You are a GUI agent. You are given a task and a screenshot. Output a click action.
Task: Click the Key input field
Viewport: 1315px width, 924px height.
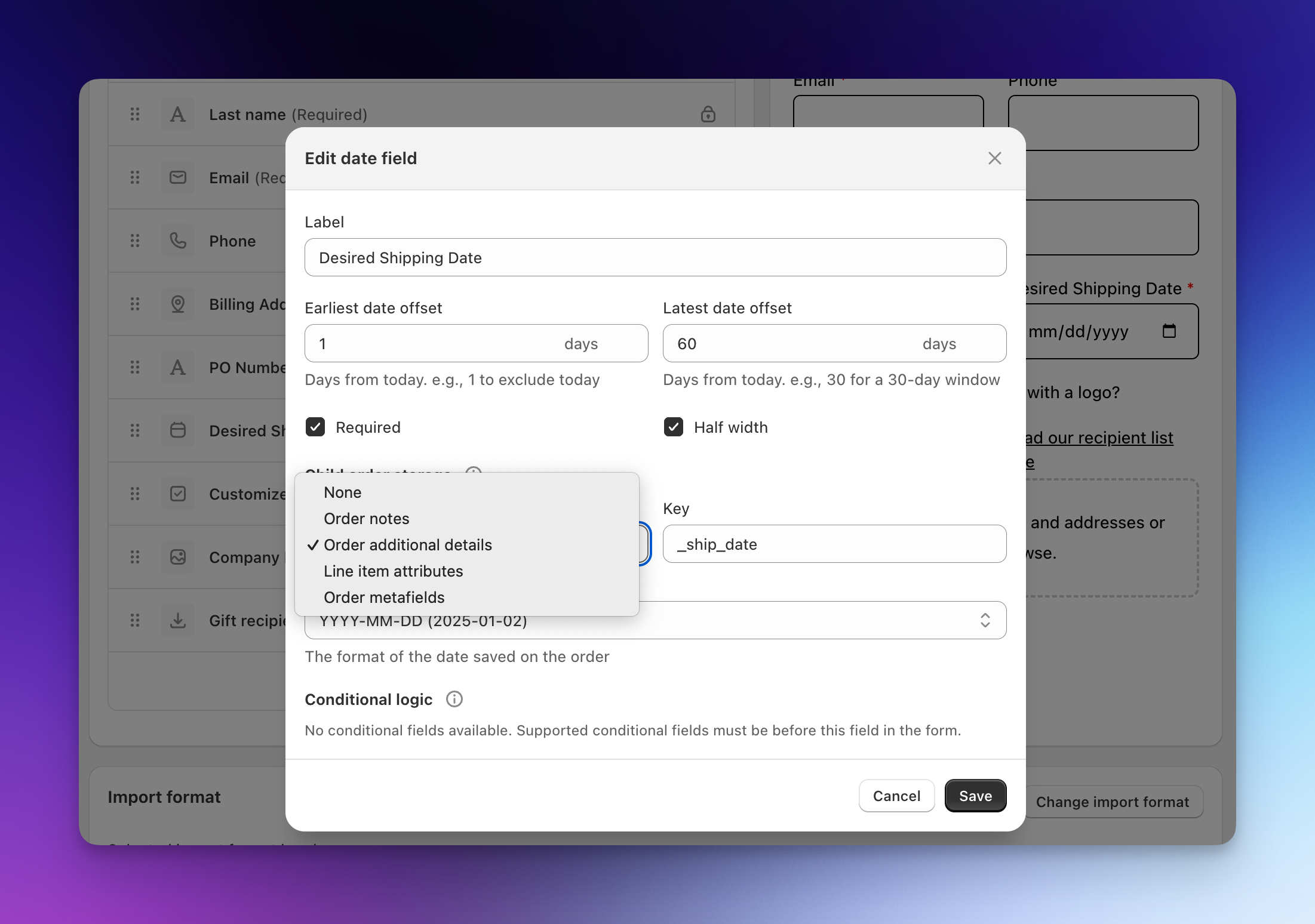[834, 544]
